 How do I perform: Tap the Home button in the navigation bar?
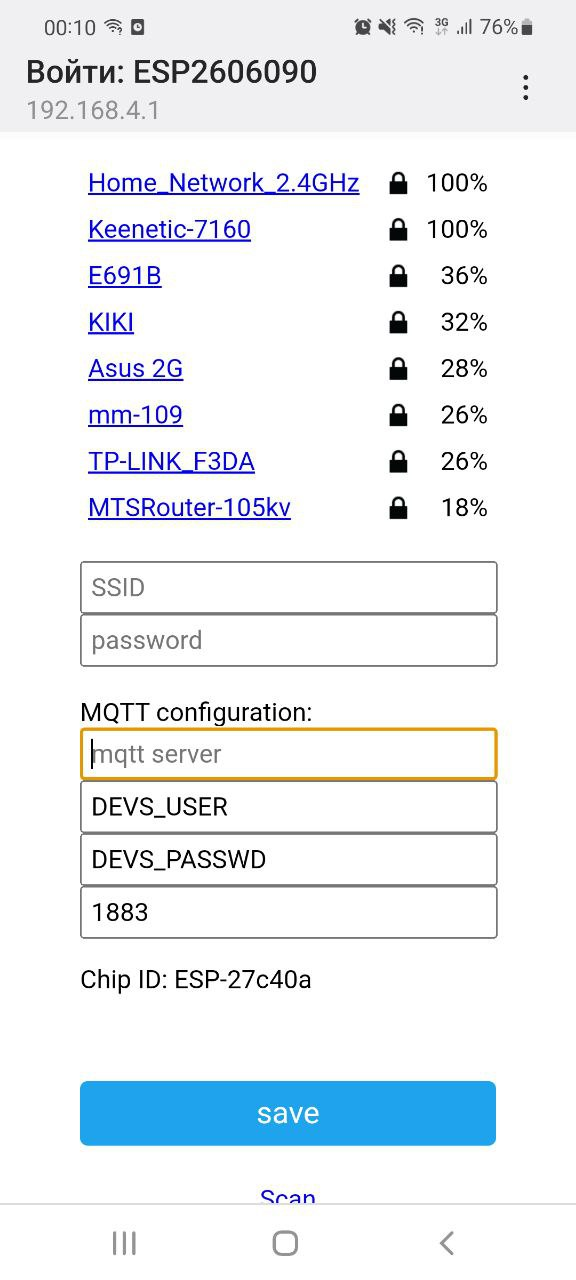tap(285, 1243)
